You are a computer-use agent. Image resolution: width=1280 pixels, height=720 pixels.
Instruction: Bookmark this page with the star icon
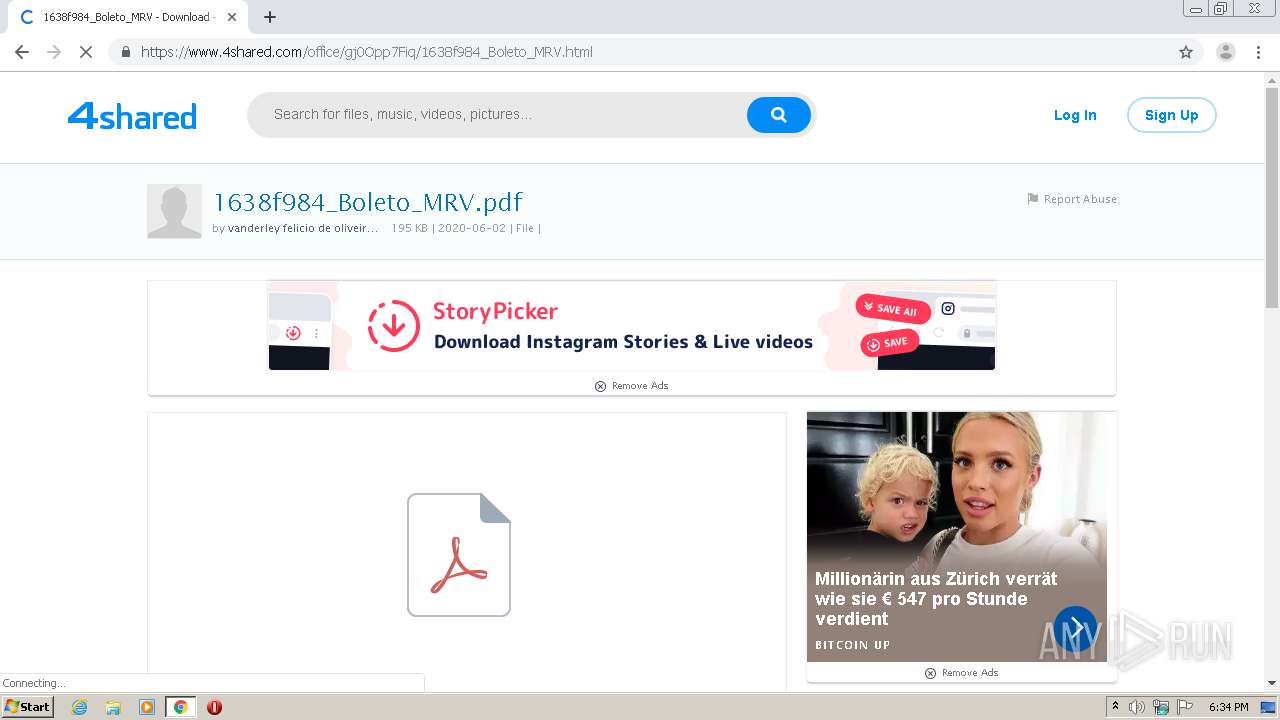coord(1186,52)
